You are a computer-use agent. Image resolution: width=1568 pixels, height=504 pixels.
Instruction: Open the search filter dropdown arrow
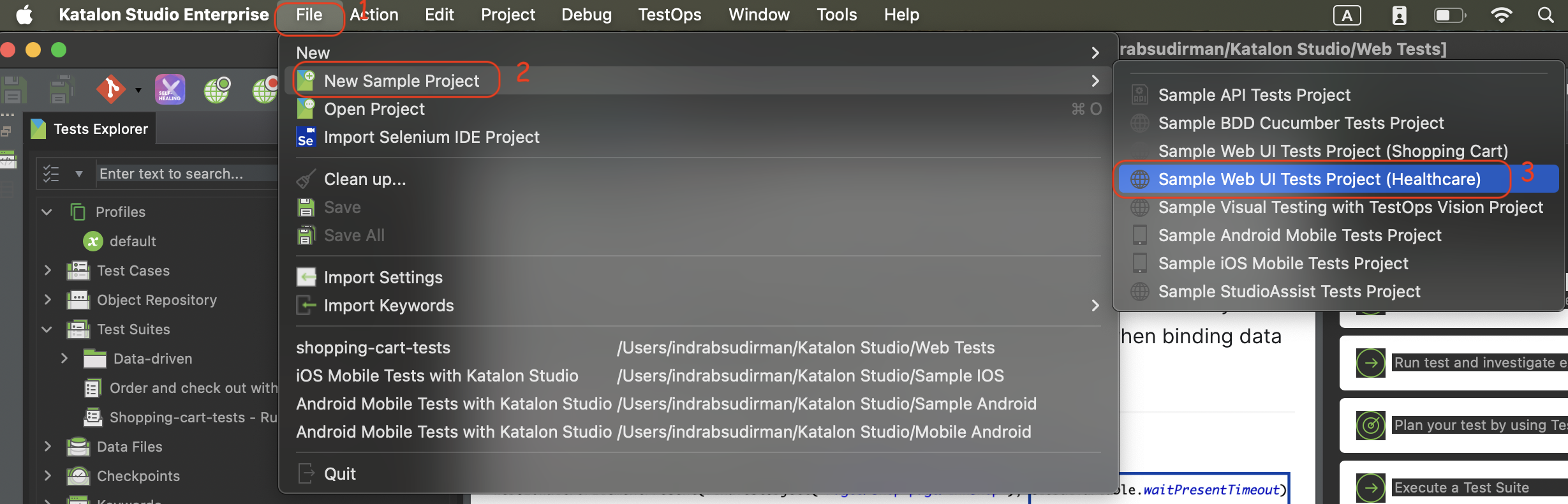[x=79, y=174]
